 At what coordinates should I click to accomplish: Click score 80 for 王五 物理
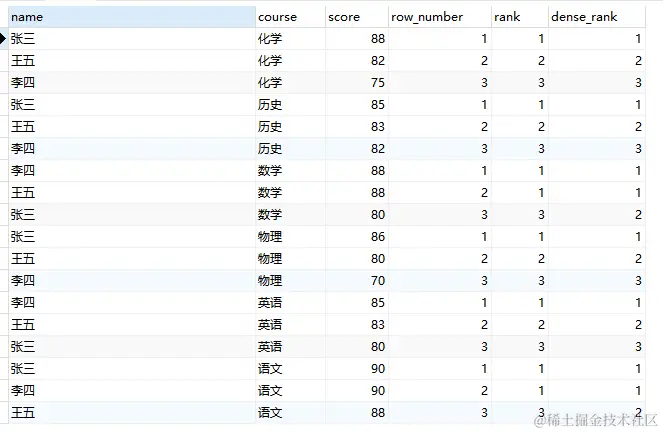coord(356,259)
